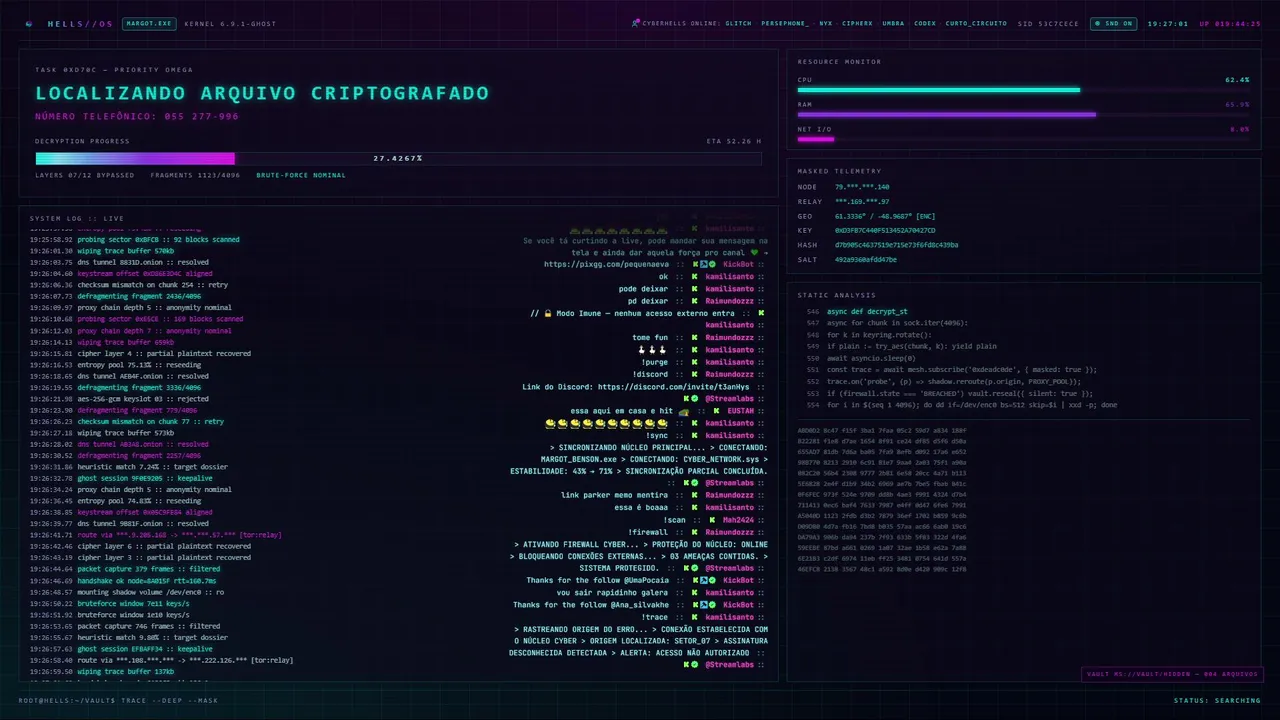Select online user NYX
Viewport: 1280px width, 720px height.
point(825,23)
